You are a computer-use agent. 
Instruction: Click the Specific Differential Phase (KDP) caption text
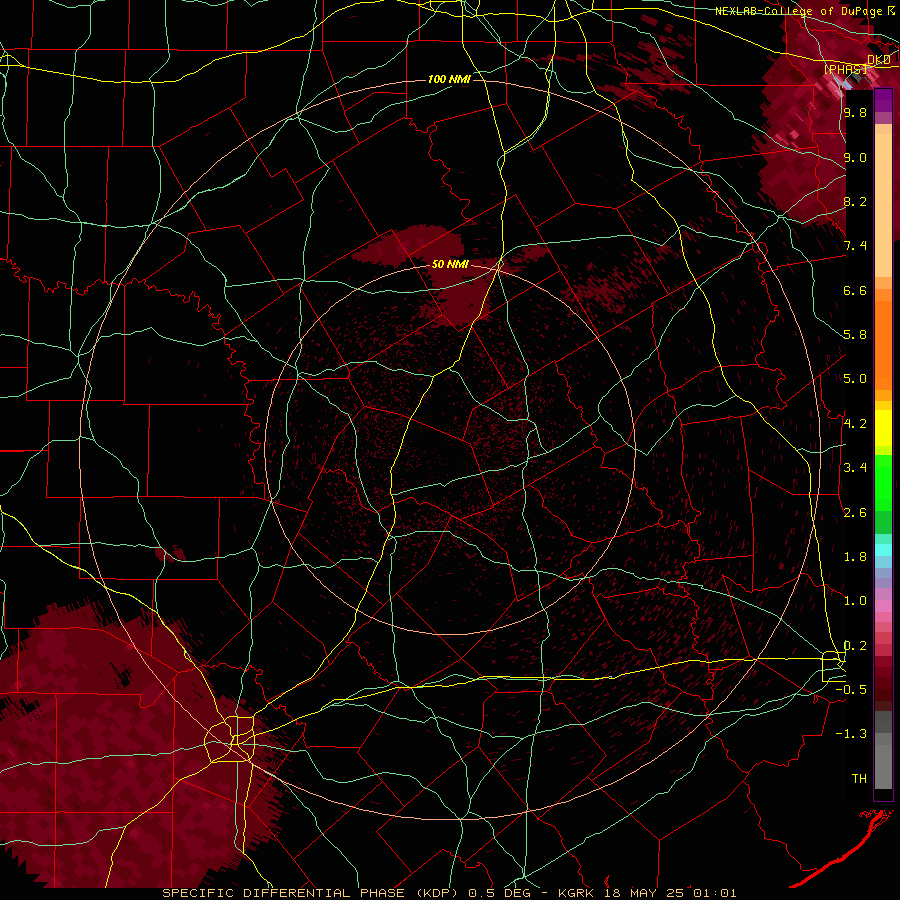(x=313, y=893)
